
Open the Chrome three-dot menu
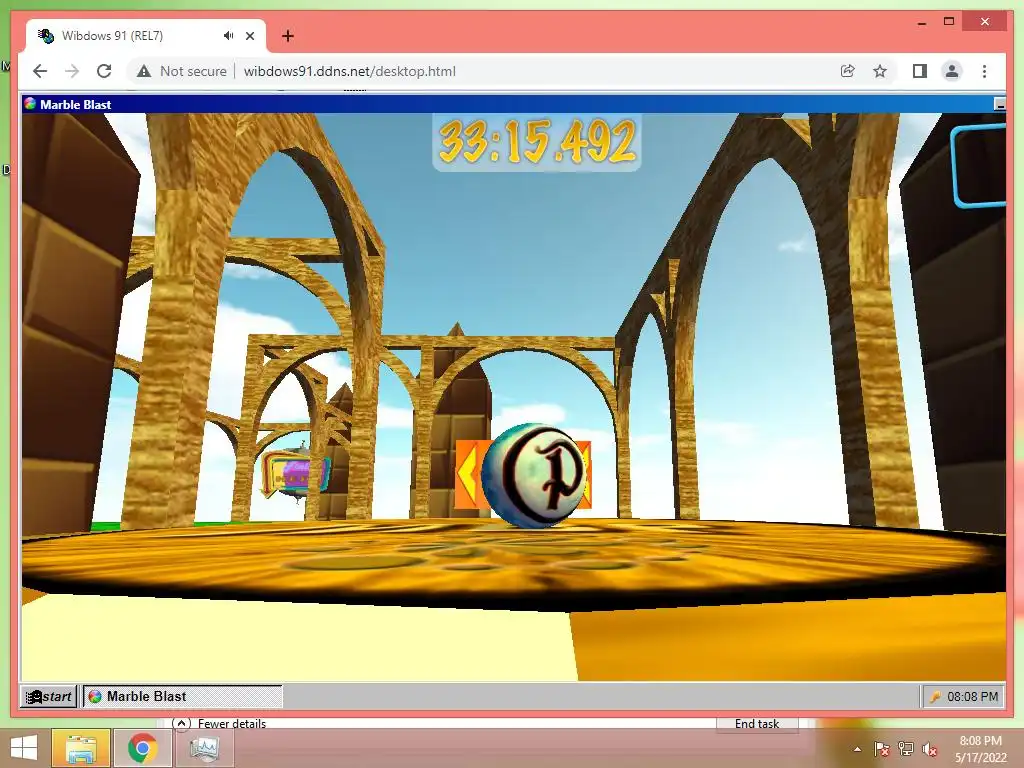pyautogui.click(x=984, y=71)
